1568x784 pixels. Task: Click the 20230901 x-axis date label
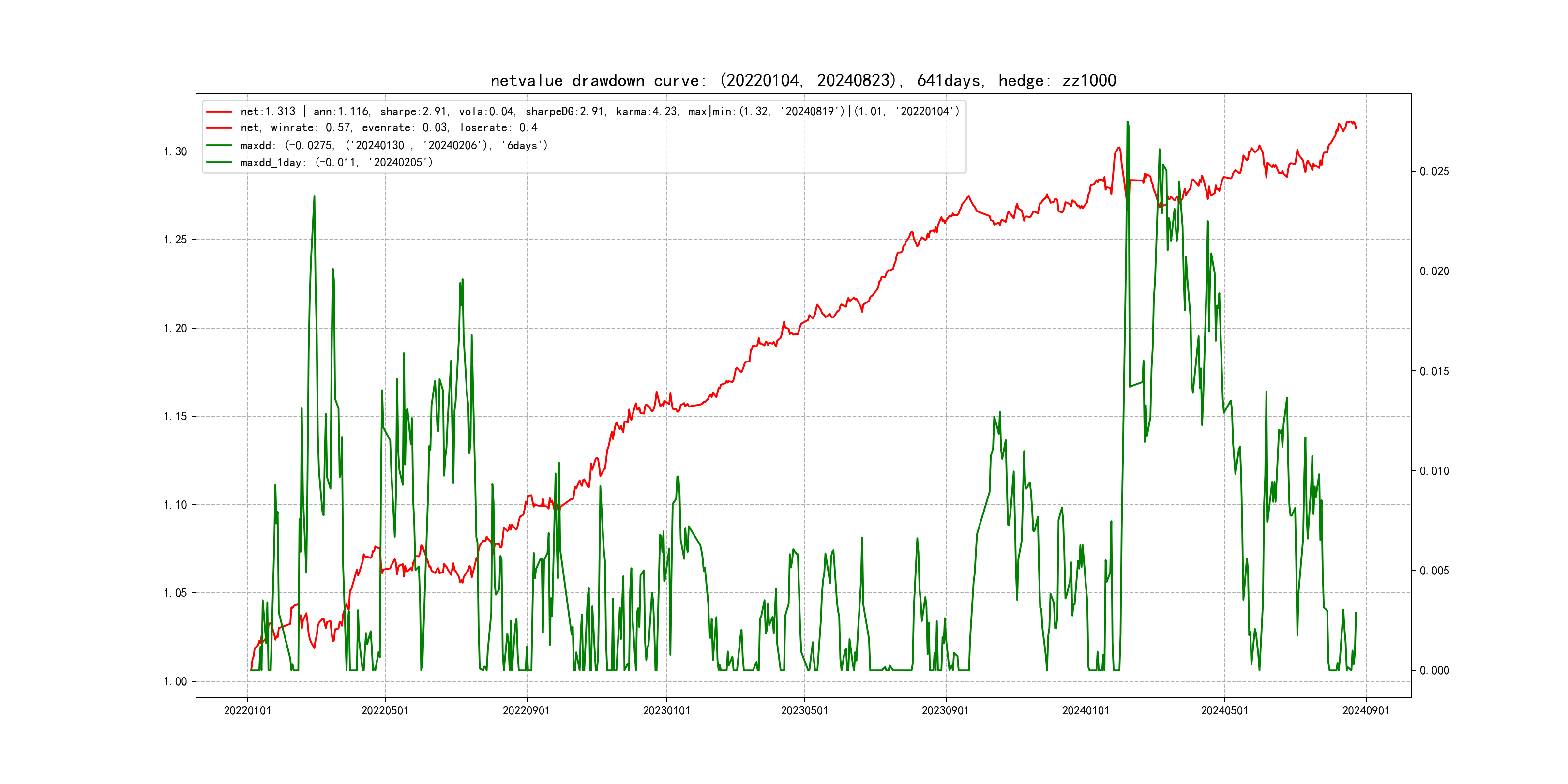945,710
